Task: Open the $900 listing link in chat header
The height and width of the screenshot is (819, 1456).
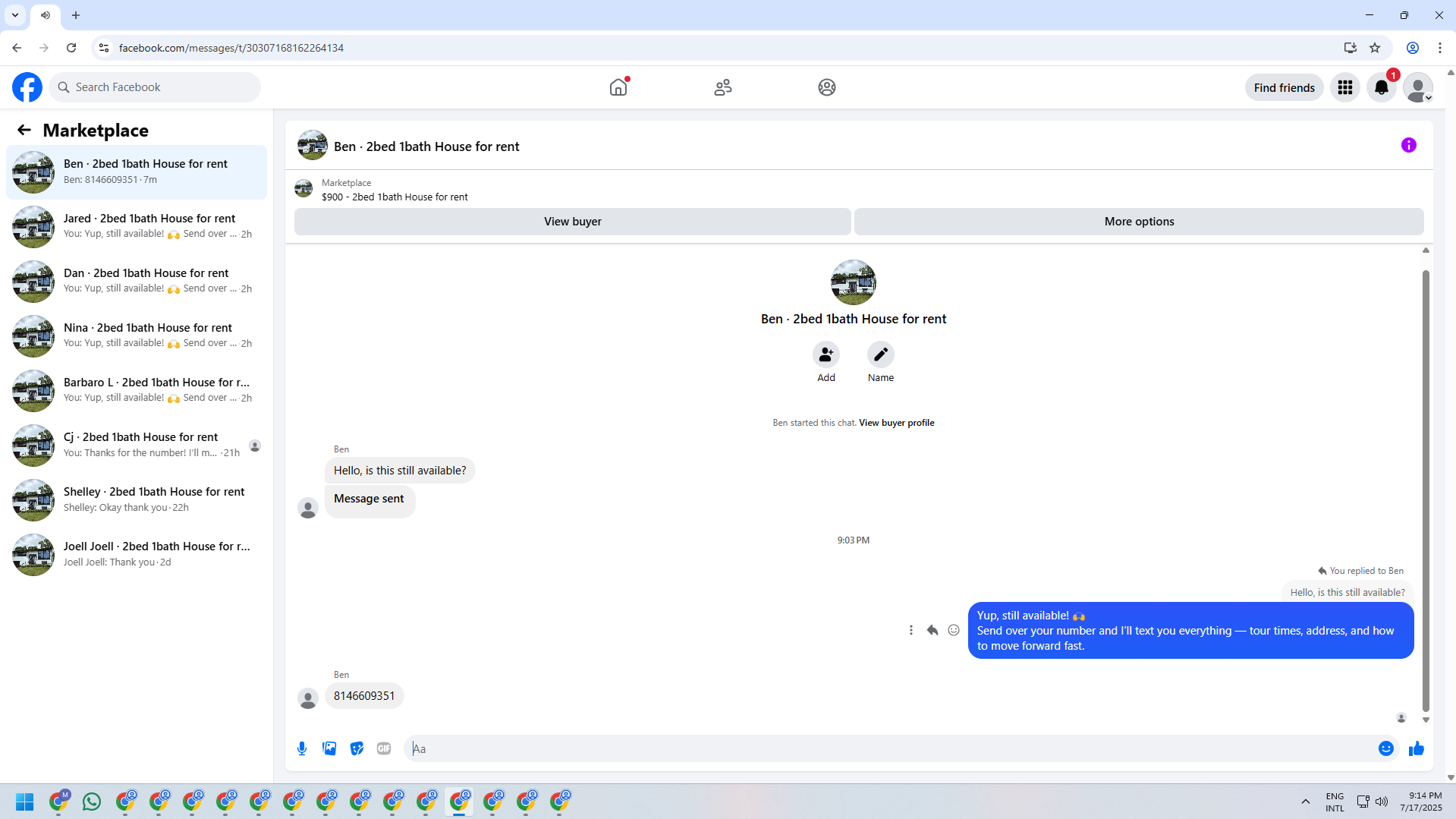Action: click(395, 197)
